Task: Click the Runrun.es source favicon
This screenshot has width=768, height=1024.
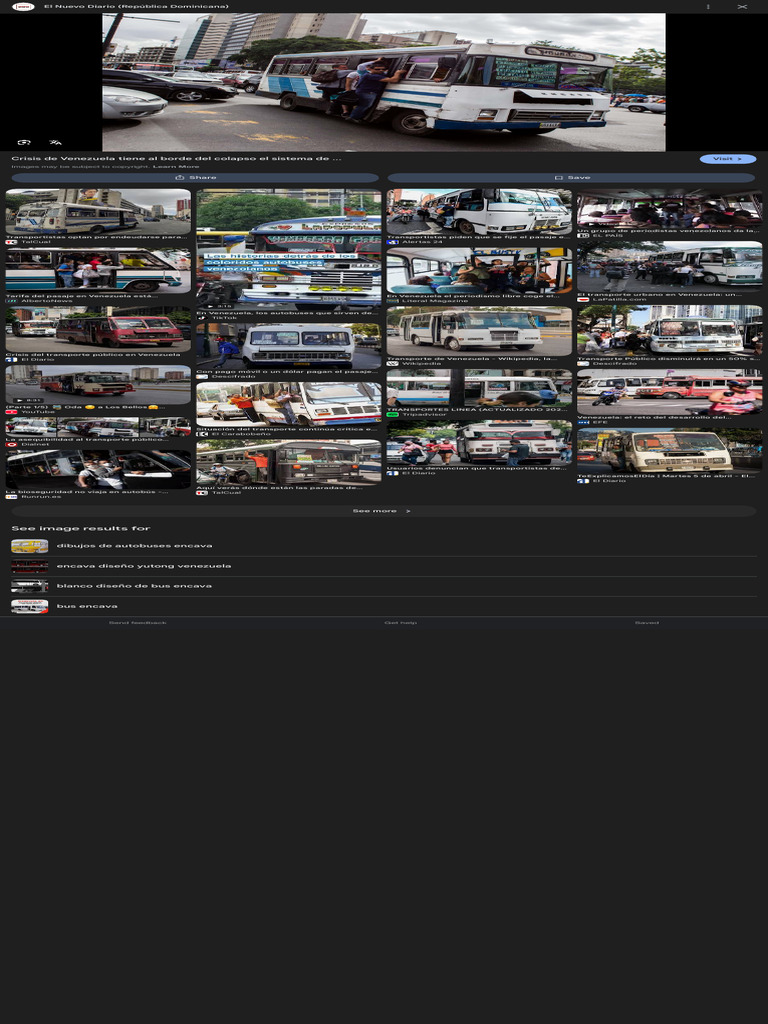Action: click(11, 497)
